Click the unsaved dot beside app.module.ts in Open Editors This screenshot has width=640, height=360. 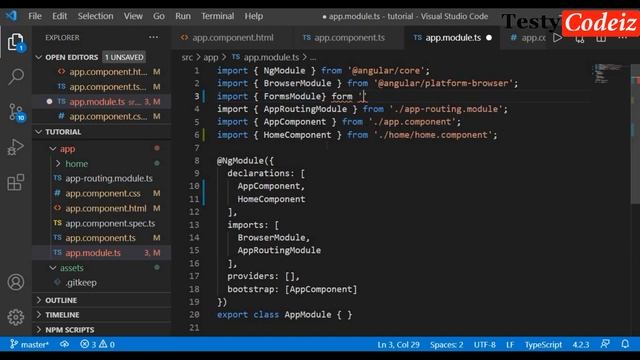click(x=49, y=101)
